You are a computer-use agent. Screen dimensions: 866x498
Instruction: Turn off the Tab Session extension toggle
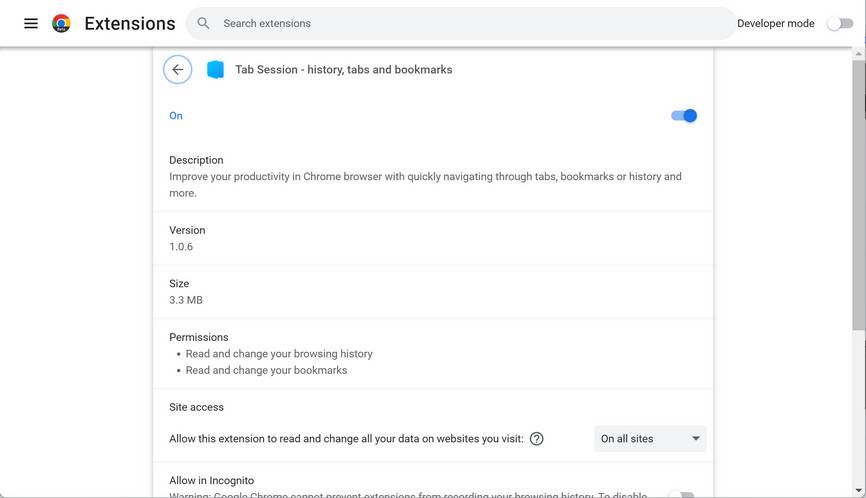pyautogui.click(x=684, y=116)
